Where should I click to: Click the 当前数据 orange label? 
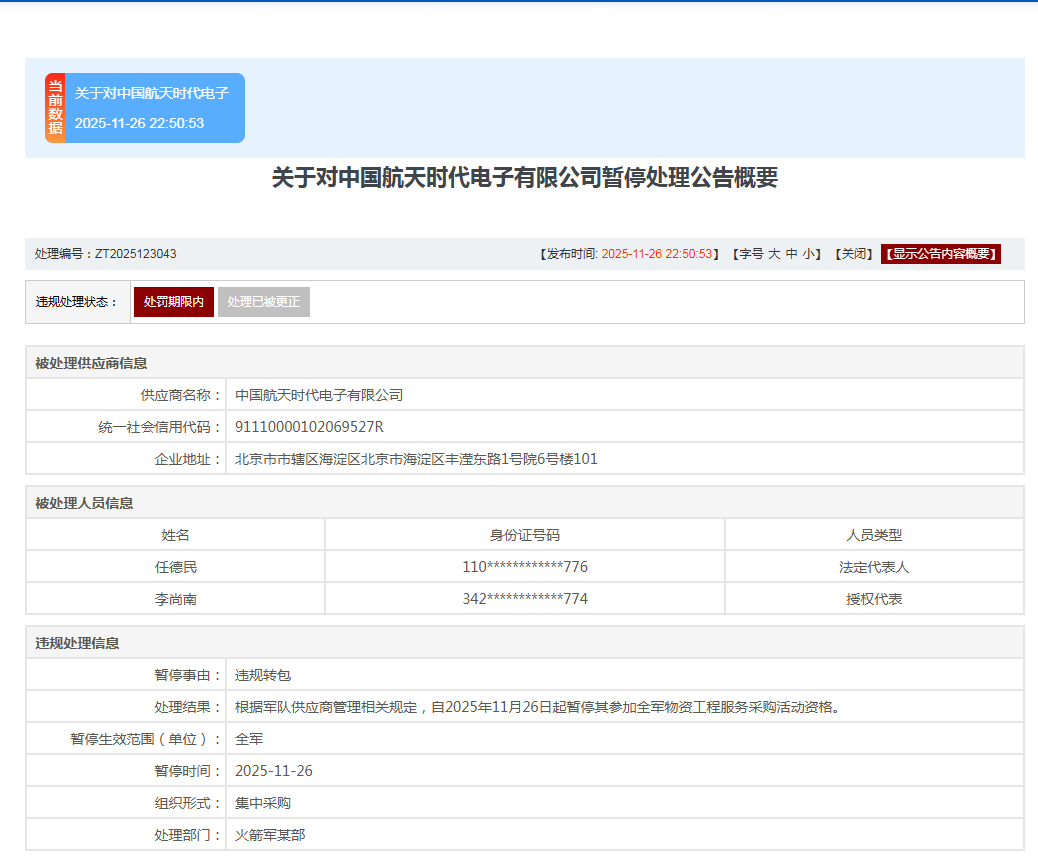tap(55, 108)
